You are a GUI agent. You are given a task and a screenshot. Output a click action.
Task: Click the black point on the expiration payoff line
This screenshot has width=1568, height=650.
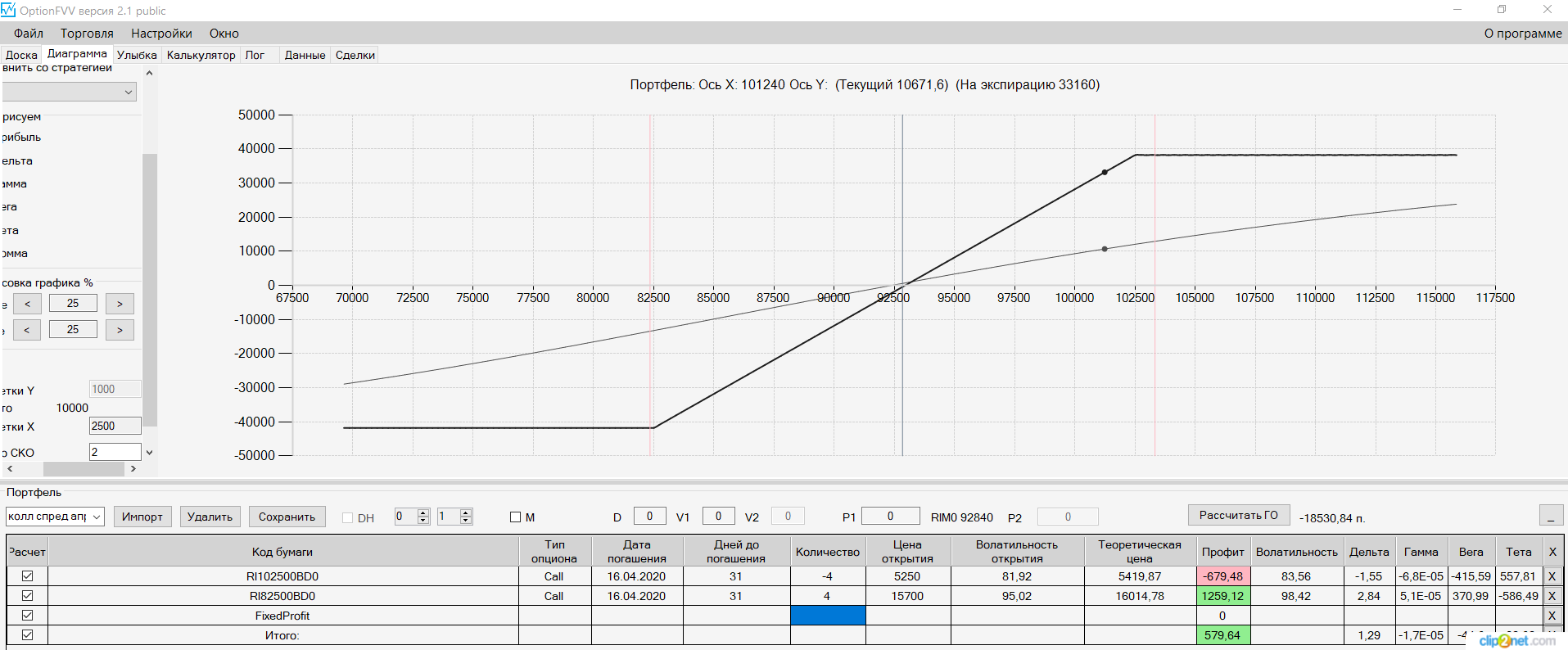(x=1105, y=172)
